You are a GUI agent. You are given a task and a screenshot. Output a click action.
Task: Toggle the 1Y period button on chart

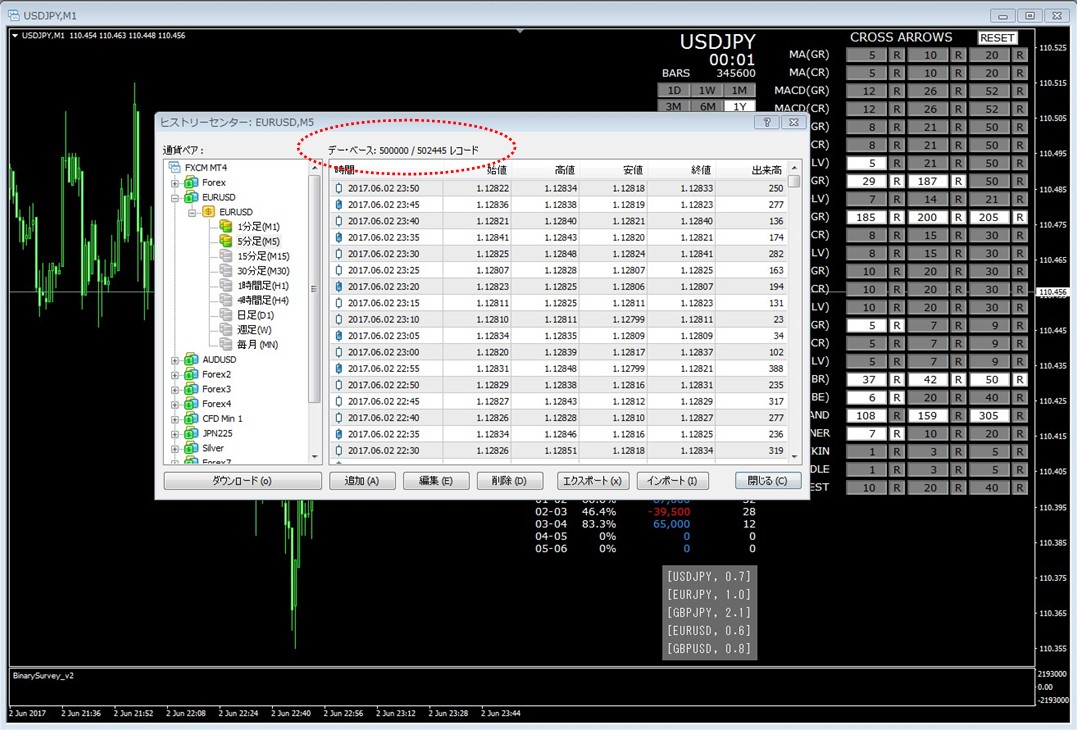[x=739, y=106]
